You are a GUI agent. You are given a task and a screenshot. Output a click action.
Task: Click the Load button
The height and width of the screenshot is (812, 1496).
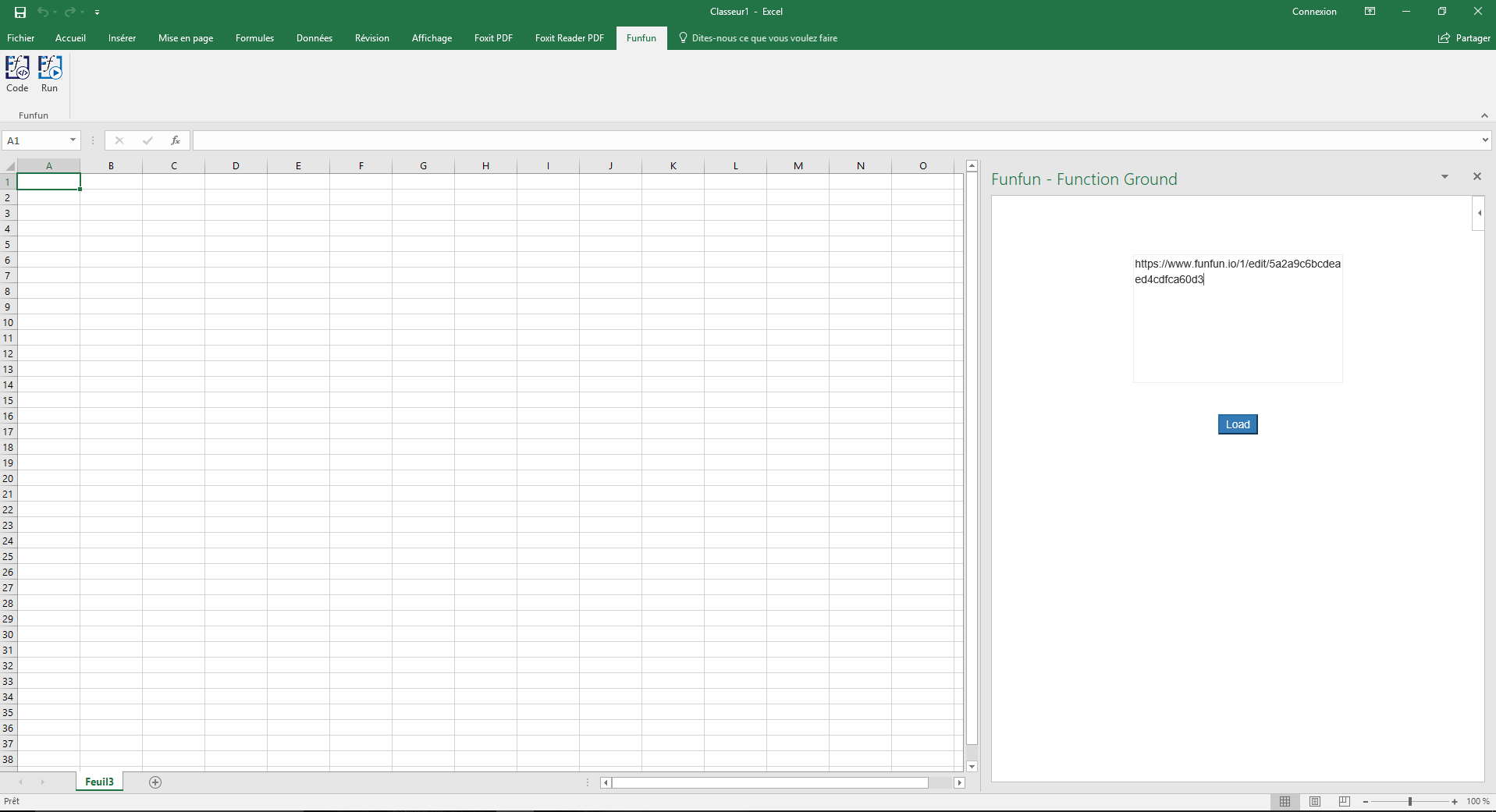(x=1238, y=424)
